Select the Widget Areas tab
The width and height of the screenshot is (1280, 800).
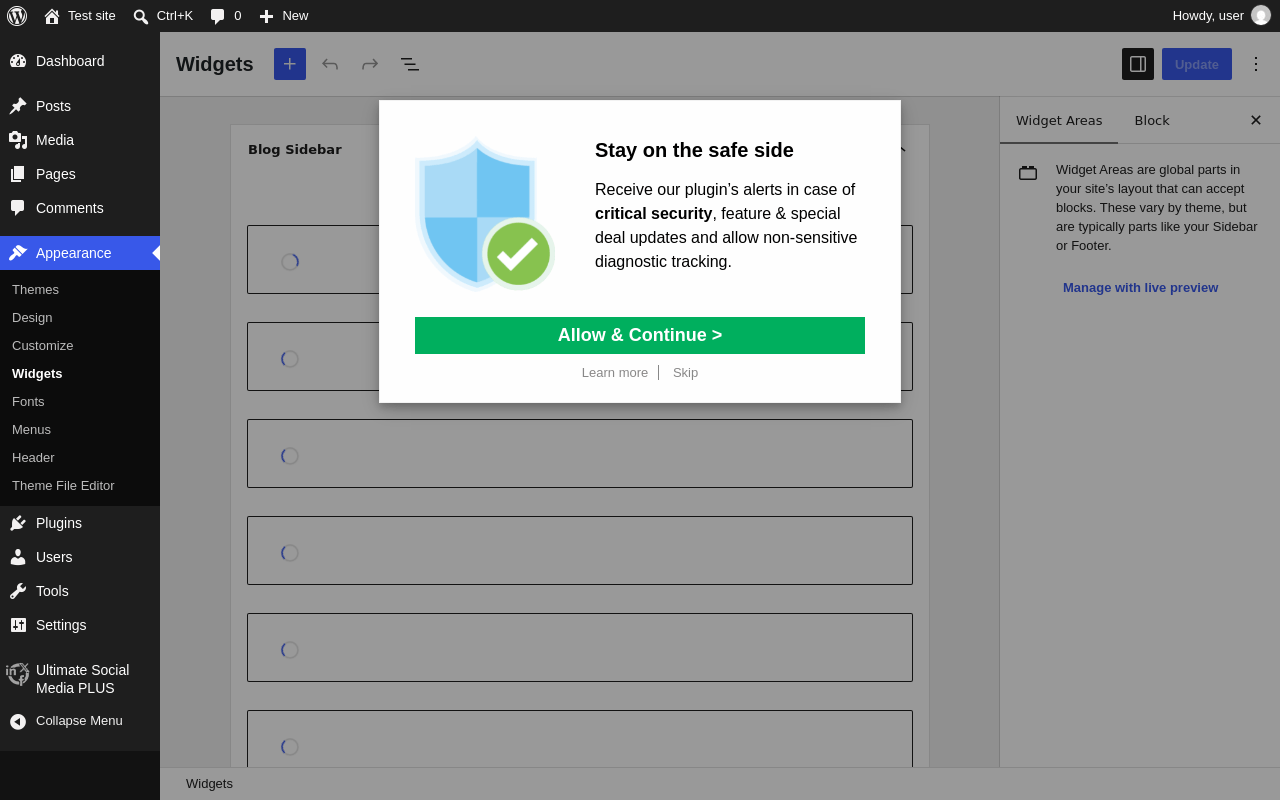pyautogui.click(x=1059, y=120)
